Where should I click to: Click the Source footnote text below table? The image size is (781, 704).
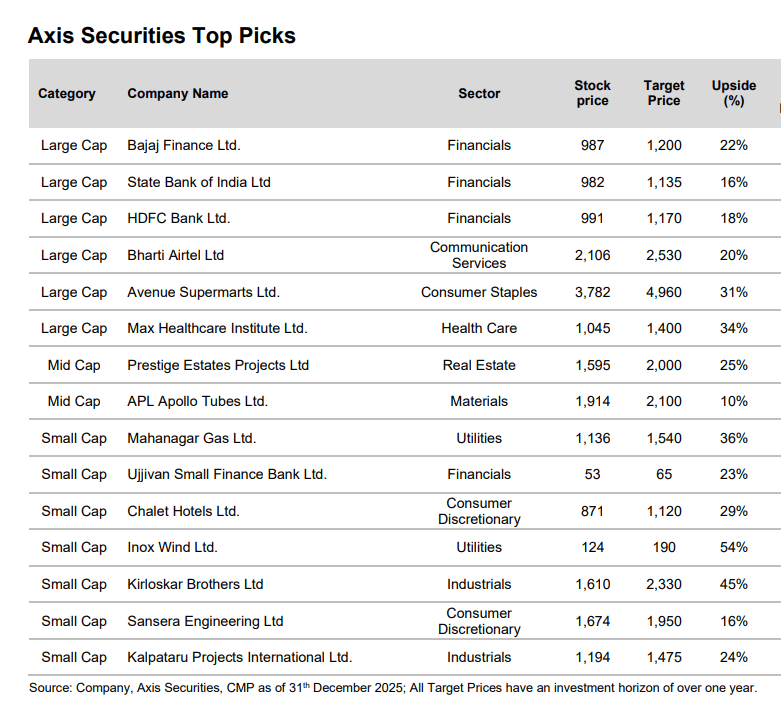point(393,688)
